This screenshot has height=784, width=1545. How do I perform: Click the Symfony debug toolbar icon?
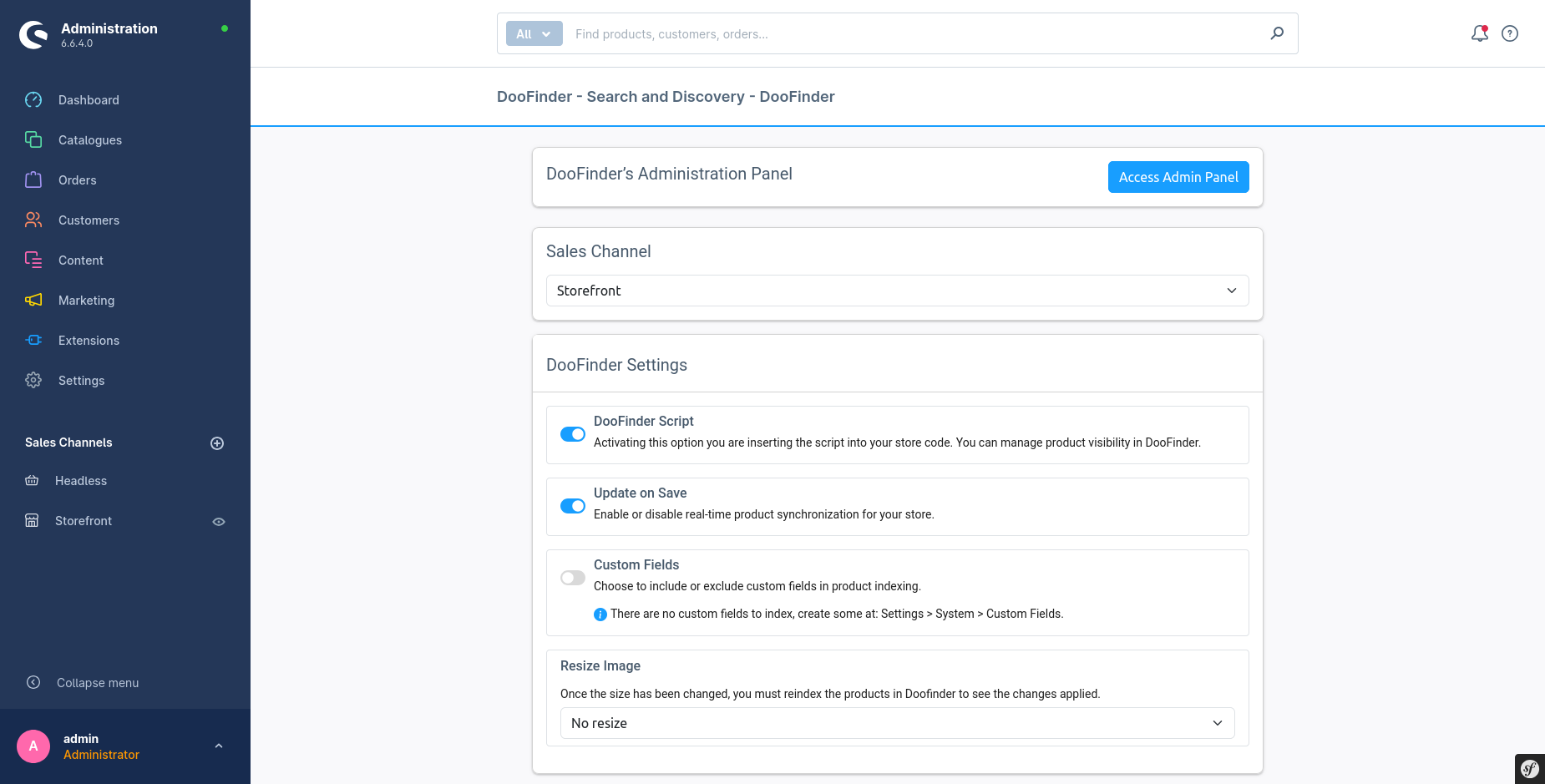(1530, 769)
